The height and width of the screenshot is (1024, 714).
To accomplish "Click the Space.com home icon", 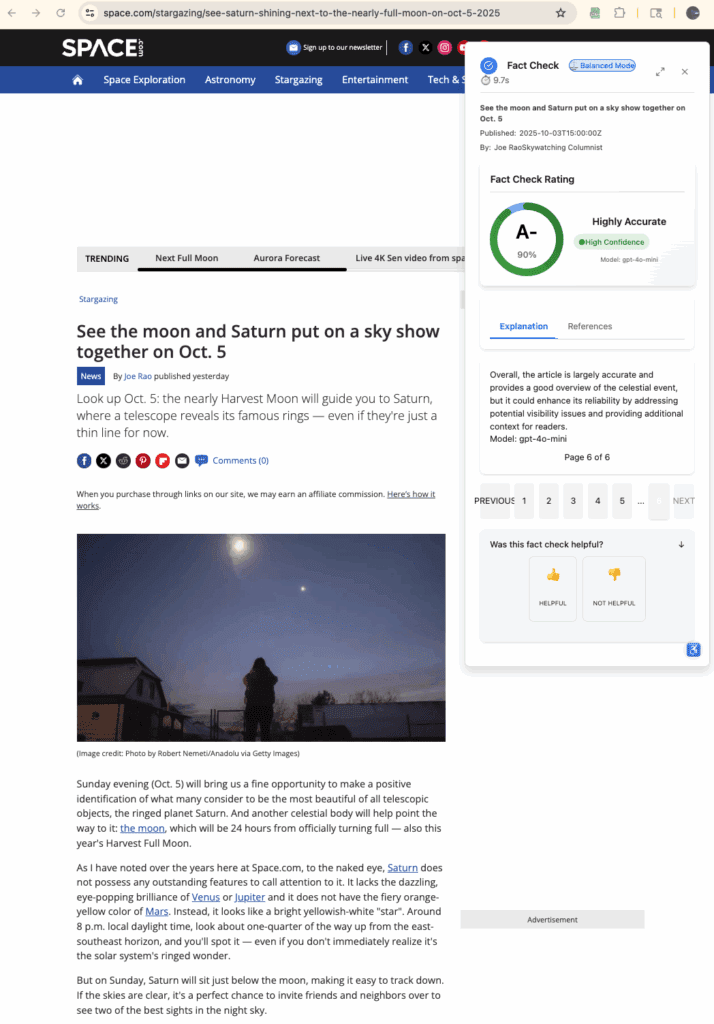I will (77, 80).
